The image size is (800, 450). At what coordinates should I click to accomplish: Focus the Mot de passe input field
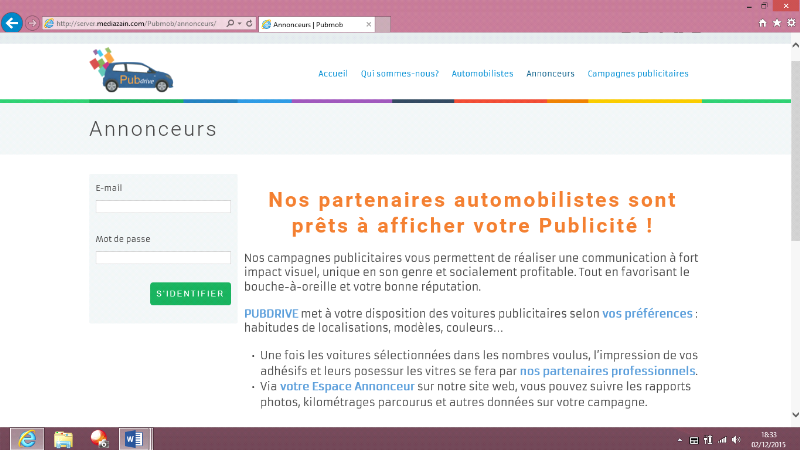pos(163,257)
